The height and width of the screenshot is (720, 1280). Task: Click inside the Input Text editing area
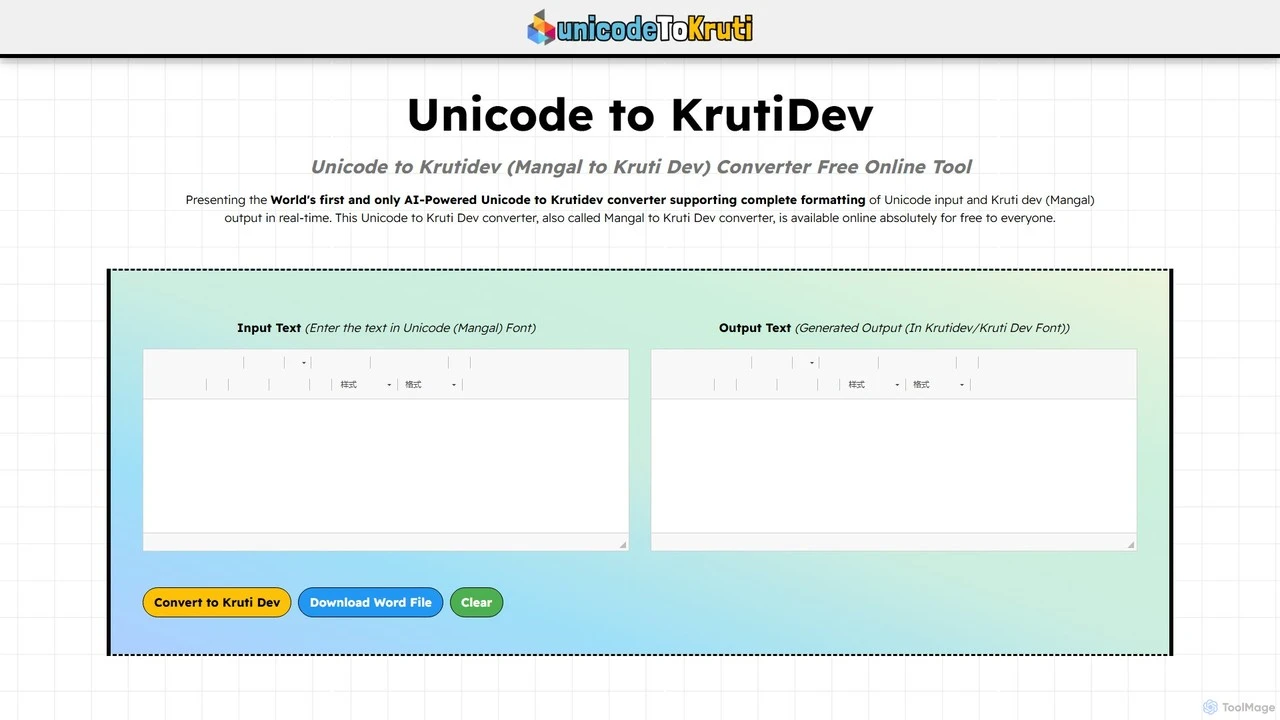(x=386, y=466)
